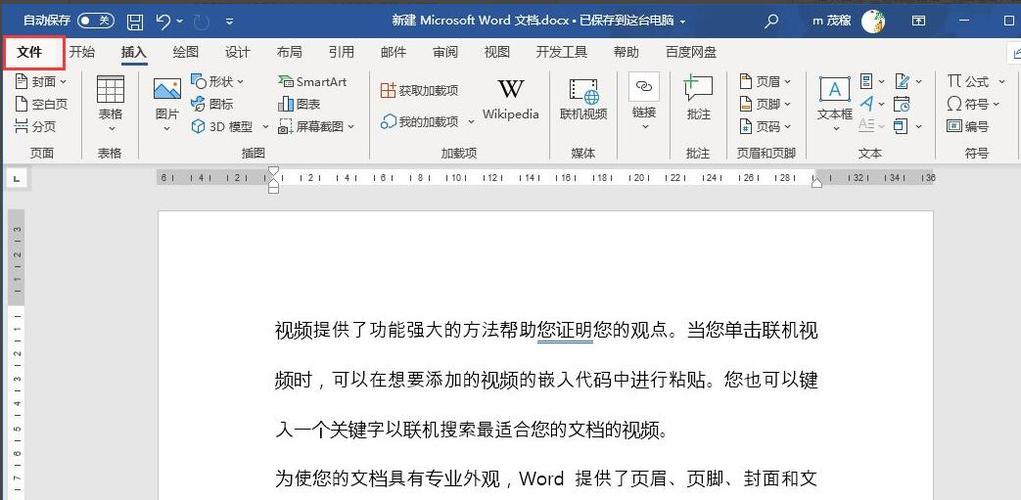The width and height of the screenshot is (1021, 500).
Task: Open the Undo history dropdown arrow
Action: pos(180,21)
